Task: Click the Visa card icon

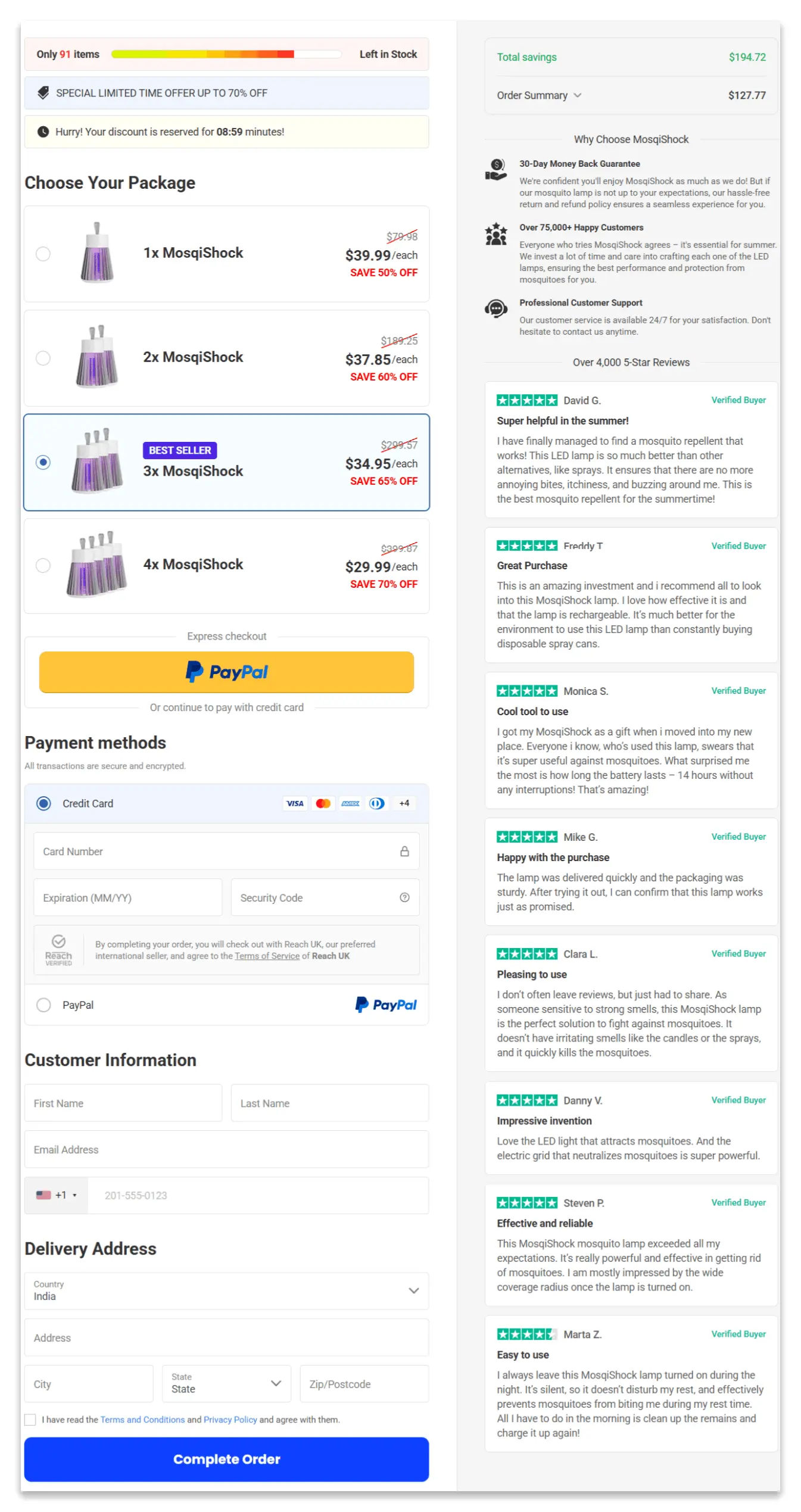Action: pyautogui.click(x=295, y=803)
